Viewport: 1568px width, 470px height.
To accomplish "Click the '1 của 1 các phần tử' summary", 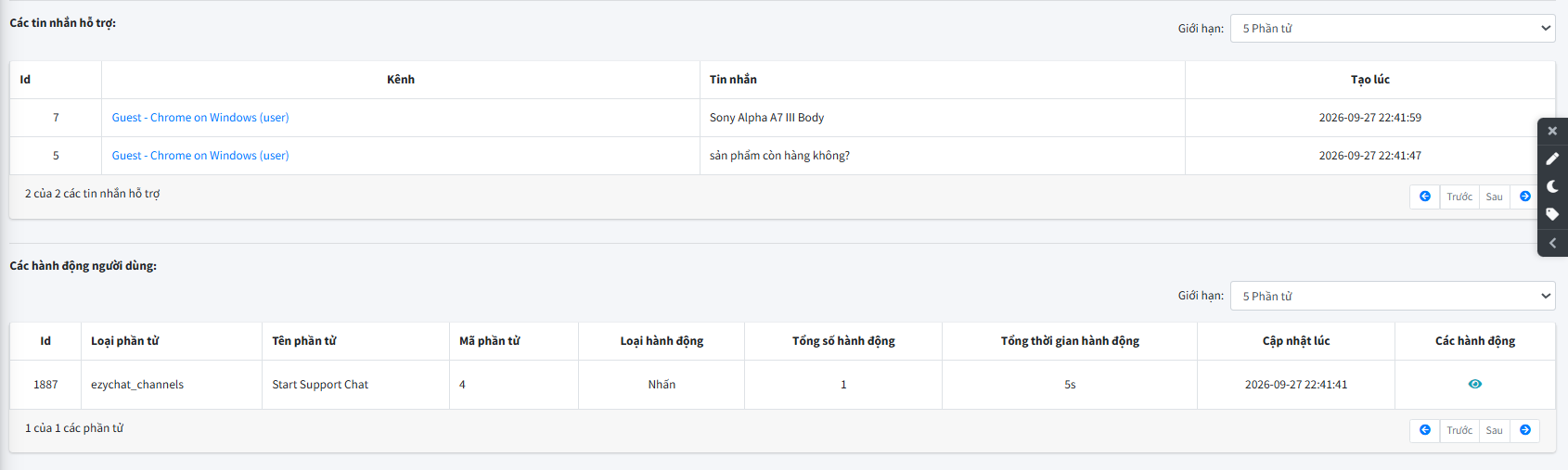I will click(74, 428).
